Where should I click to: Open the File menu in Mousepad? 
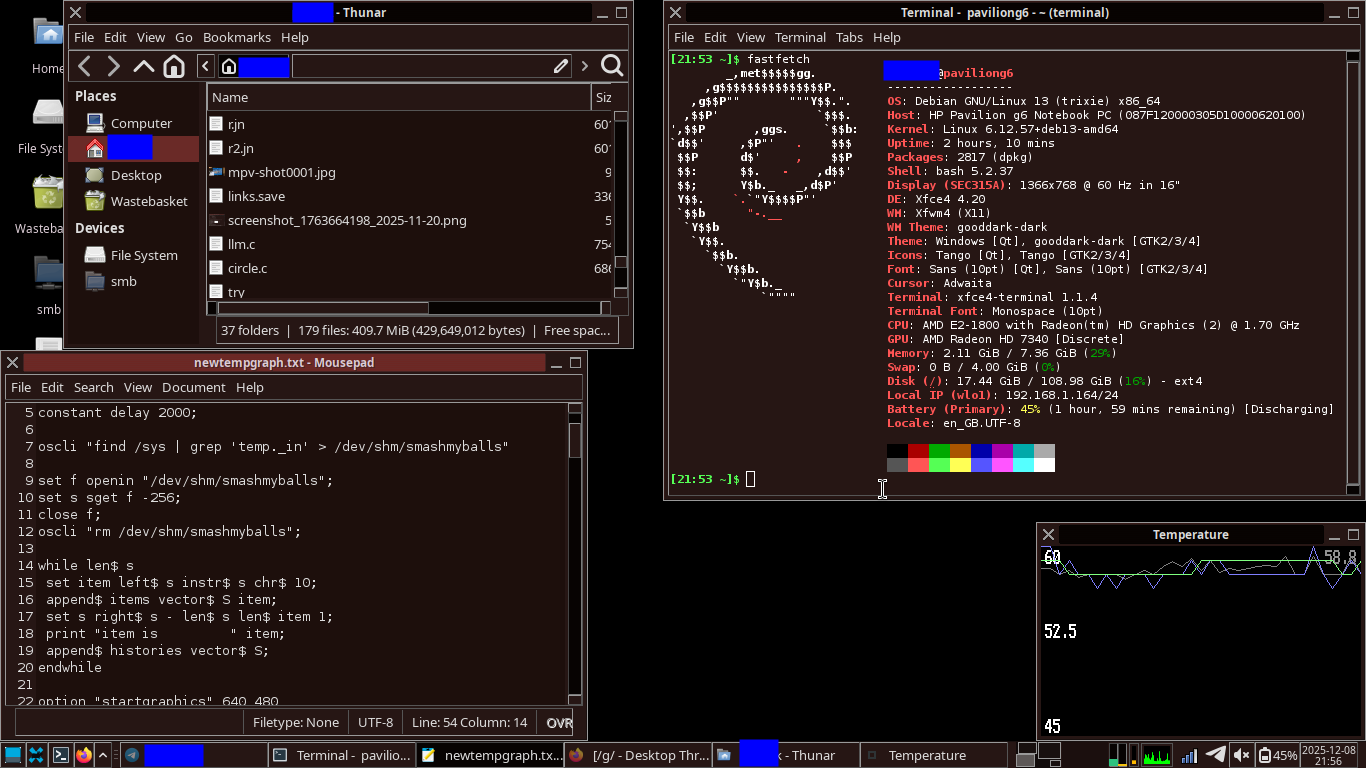[21, 387]
